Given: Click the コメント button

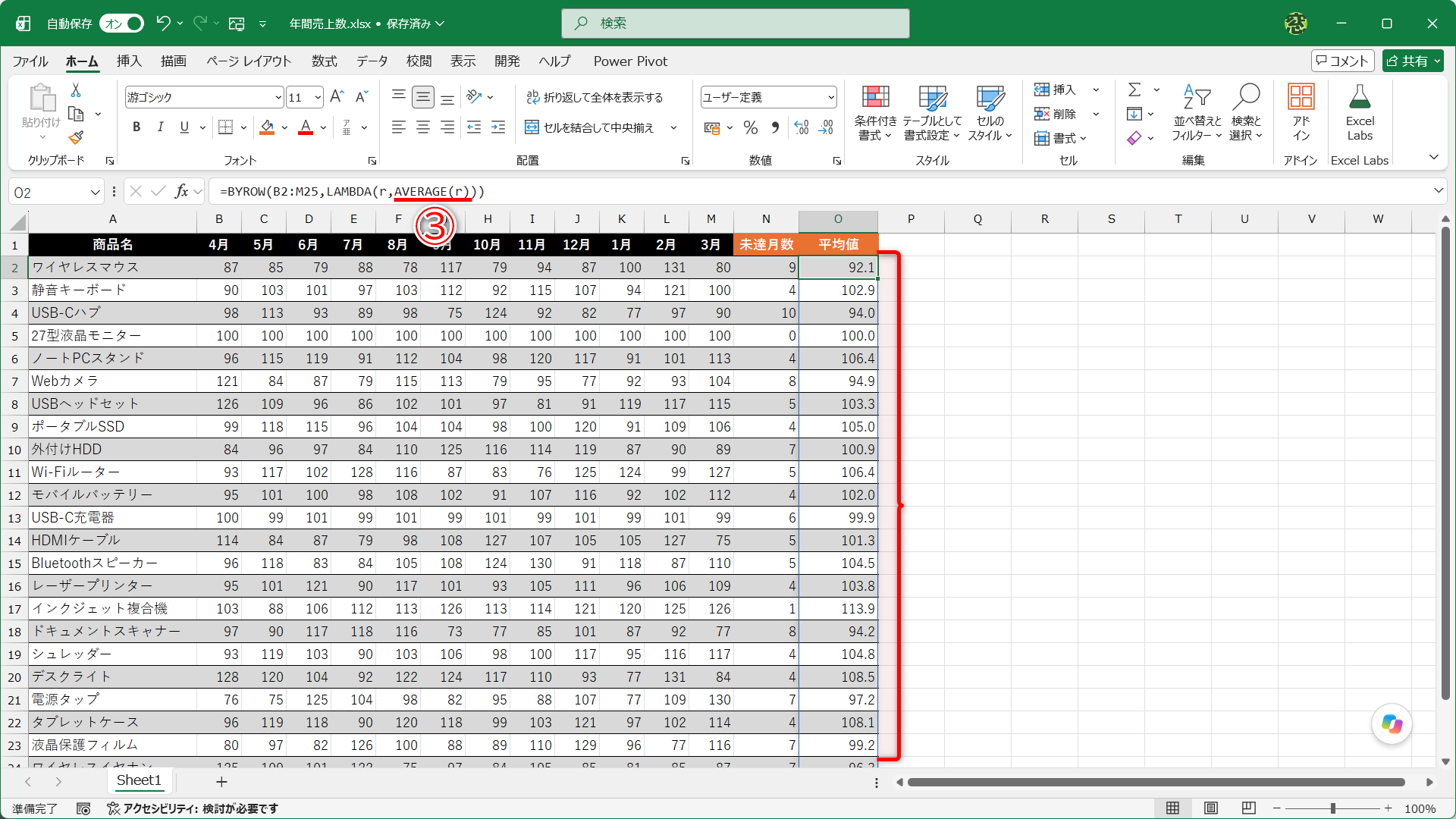Looking at the screenshot, I should 1342,61.
